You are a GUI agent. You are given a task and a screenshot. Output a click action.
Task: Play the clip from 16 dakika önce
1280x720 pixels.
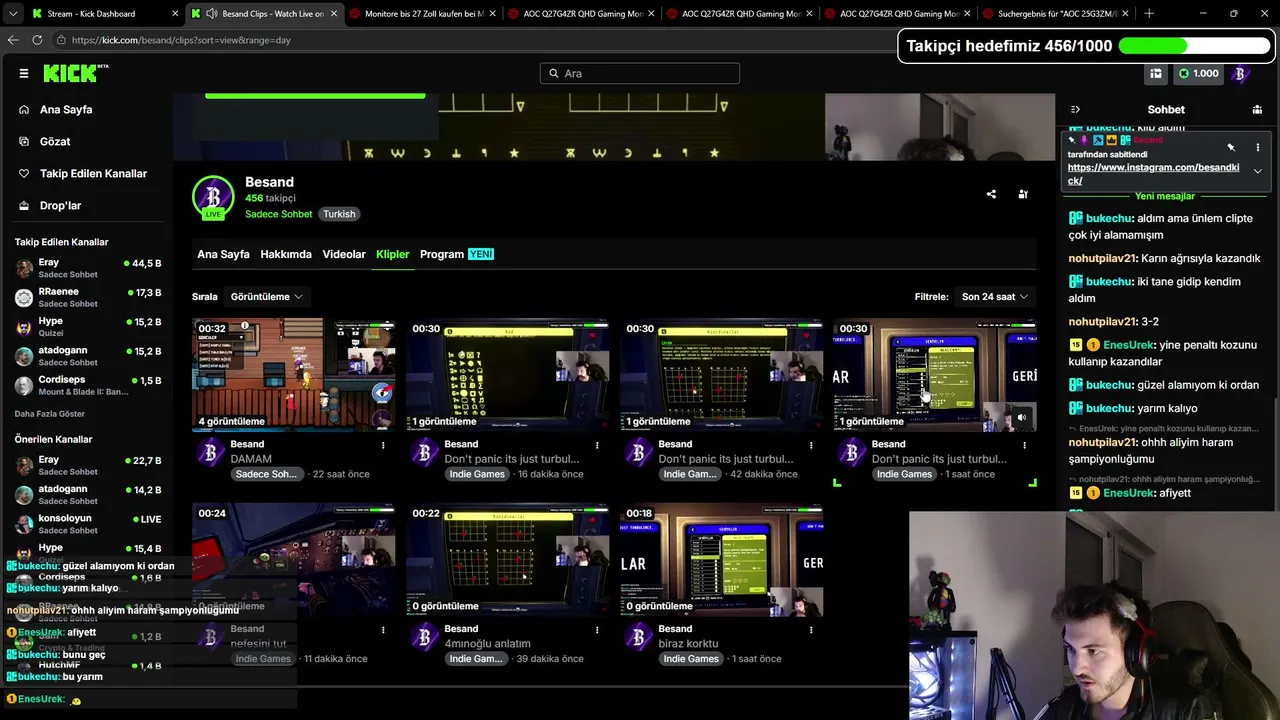(x=507, y=375)
